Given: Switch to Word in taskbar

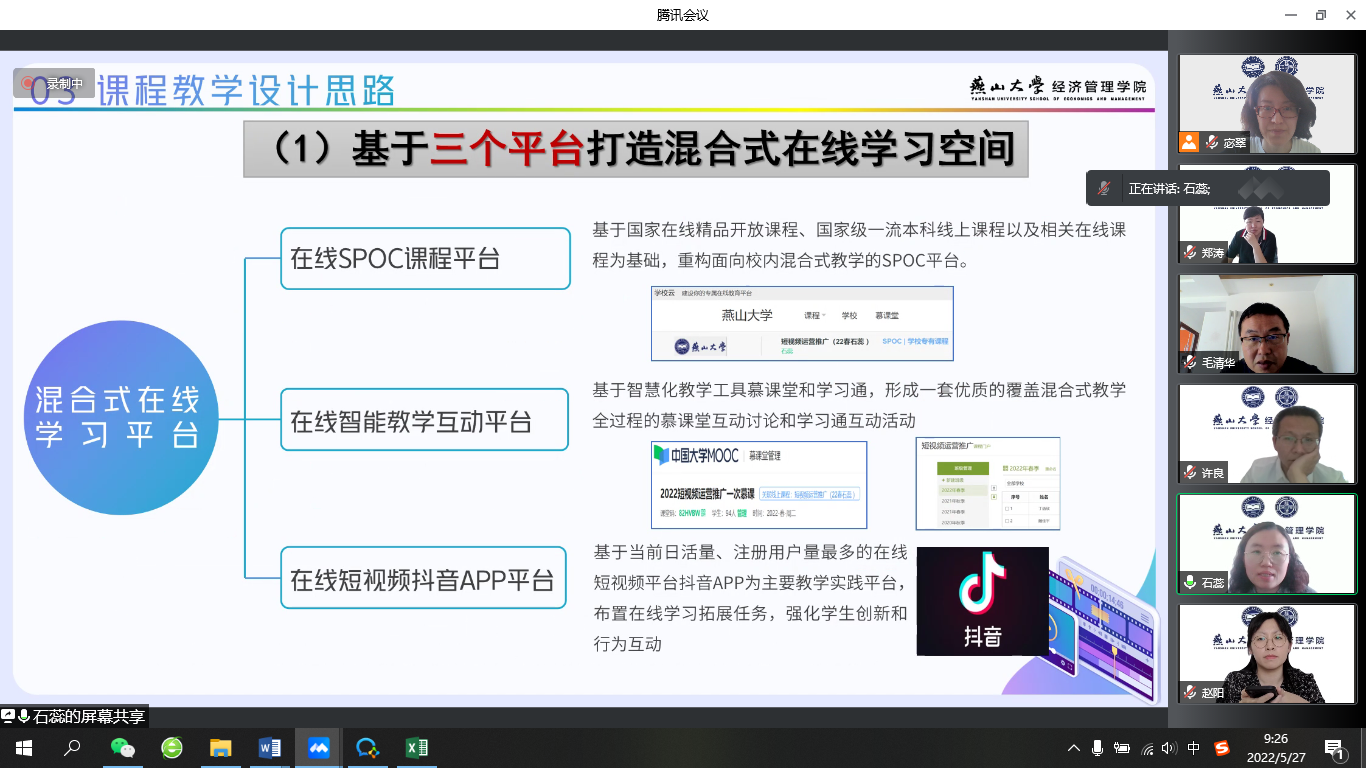Looking at the screenshot, I should 269,748.
